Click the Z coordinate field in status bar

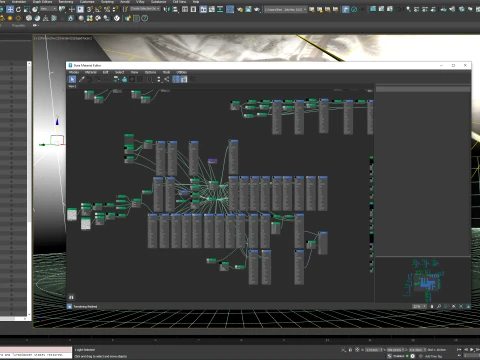(x=417, y=350)
